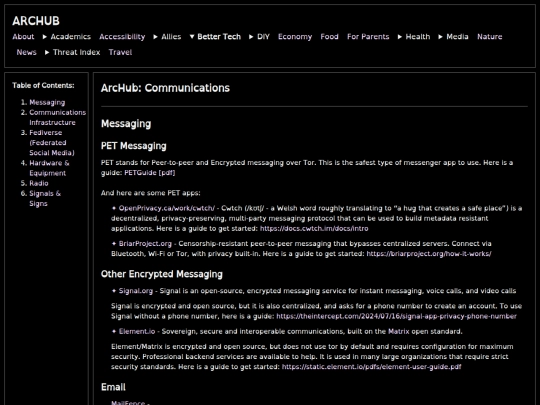Click the 'ArcHub: Communications' page heading
540x405 pixels.
(x=165, y=88)
